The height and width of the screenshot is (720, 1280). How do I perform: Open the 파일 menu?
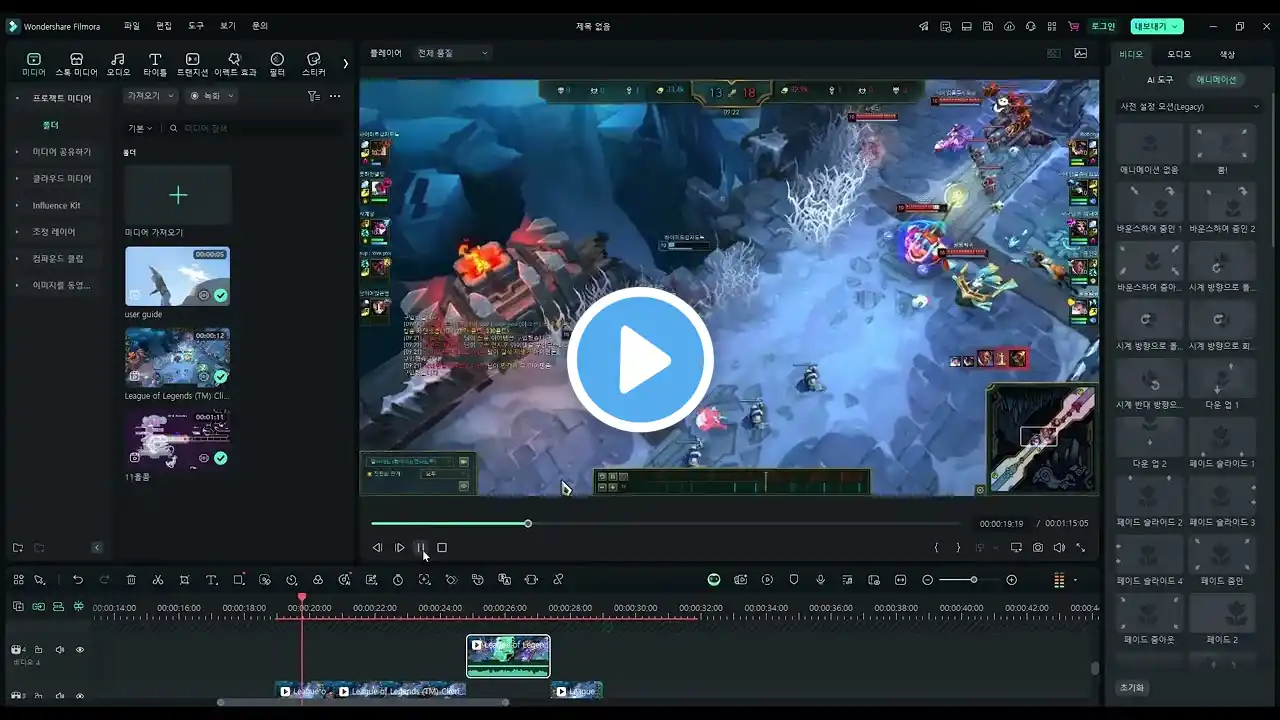pos(132,26)
